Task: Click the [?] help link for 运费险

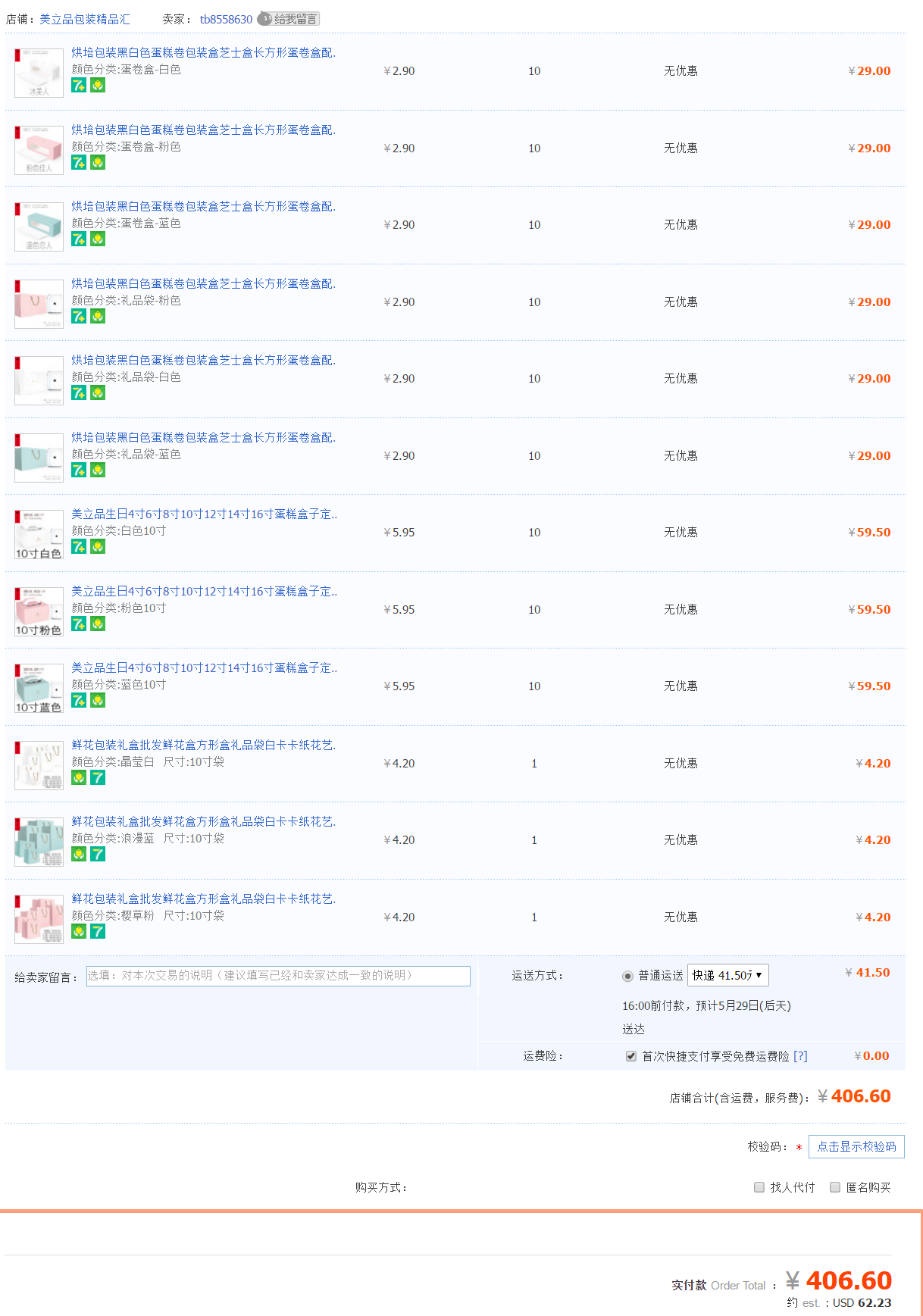Action: click(x=800, y=1056)
